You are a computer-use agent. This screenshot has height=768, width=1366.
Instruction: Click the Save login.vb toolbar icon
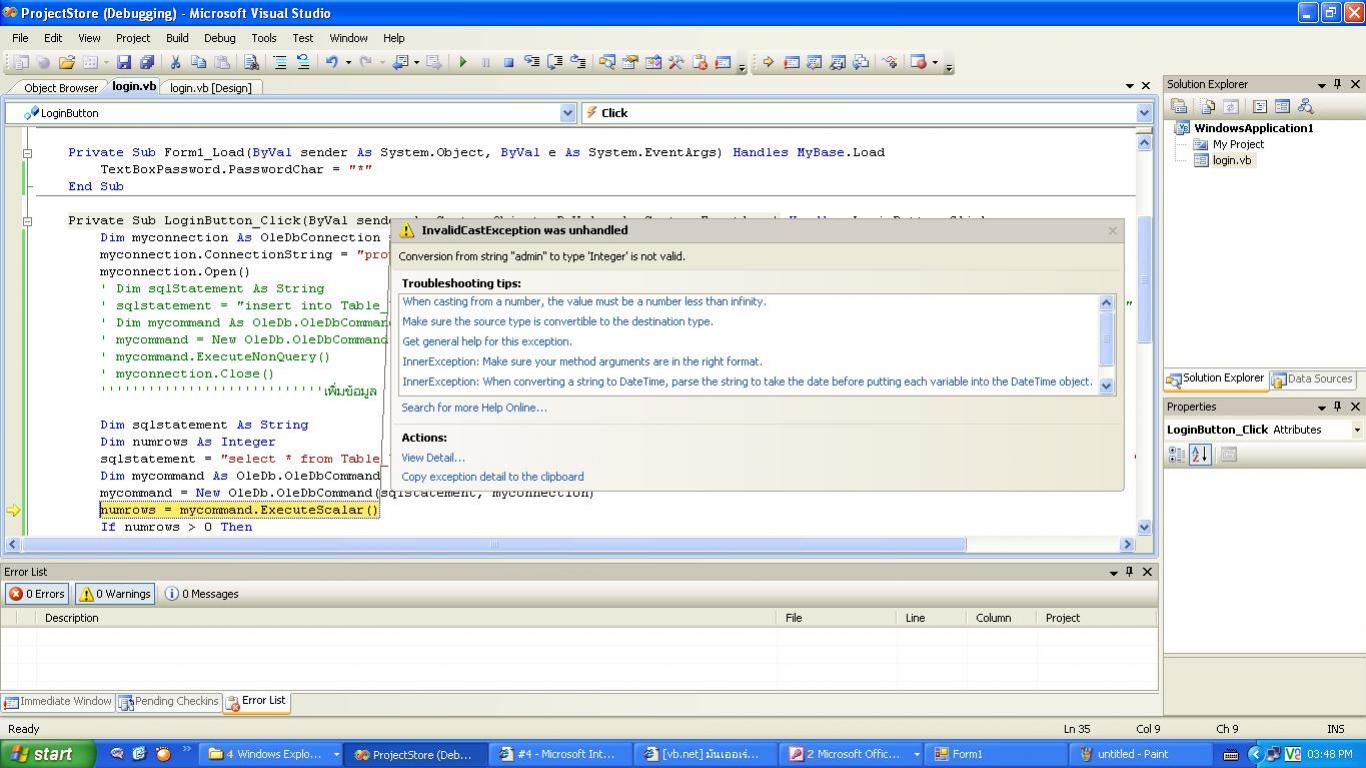click(125, 62)
